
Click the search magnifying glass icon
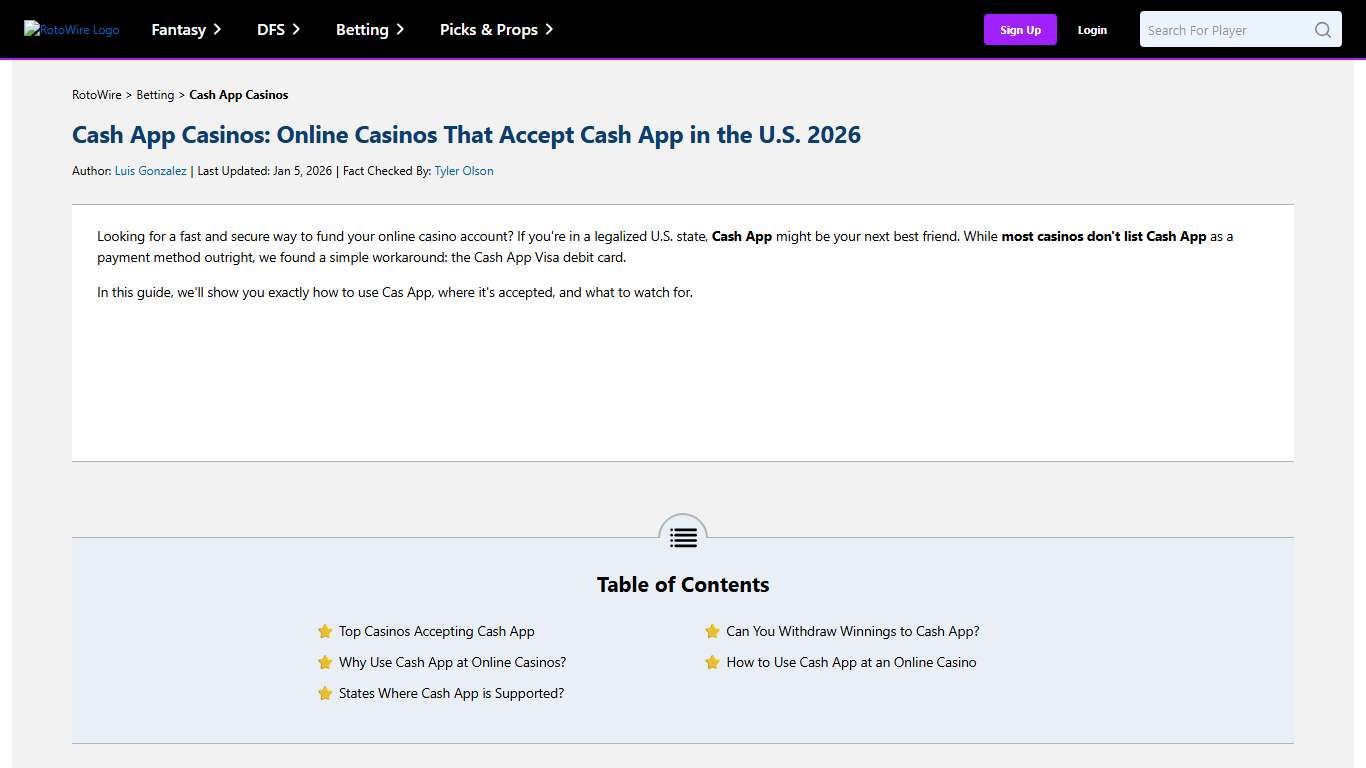pyautogui.click(x=1322, y=29)
